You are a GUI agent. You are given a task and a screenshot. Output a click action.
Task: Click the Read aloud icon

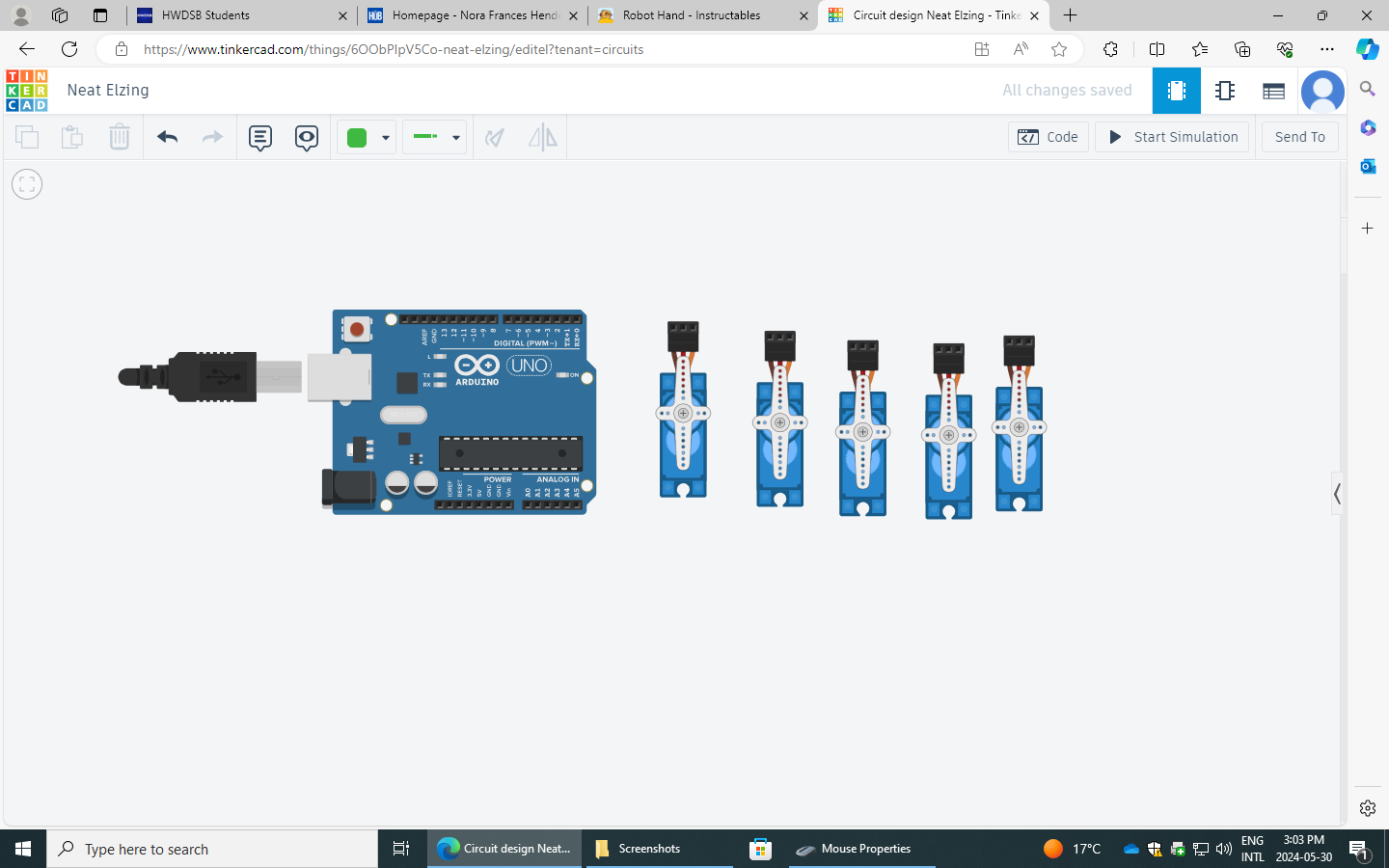click(x=1020, y=49)
